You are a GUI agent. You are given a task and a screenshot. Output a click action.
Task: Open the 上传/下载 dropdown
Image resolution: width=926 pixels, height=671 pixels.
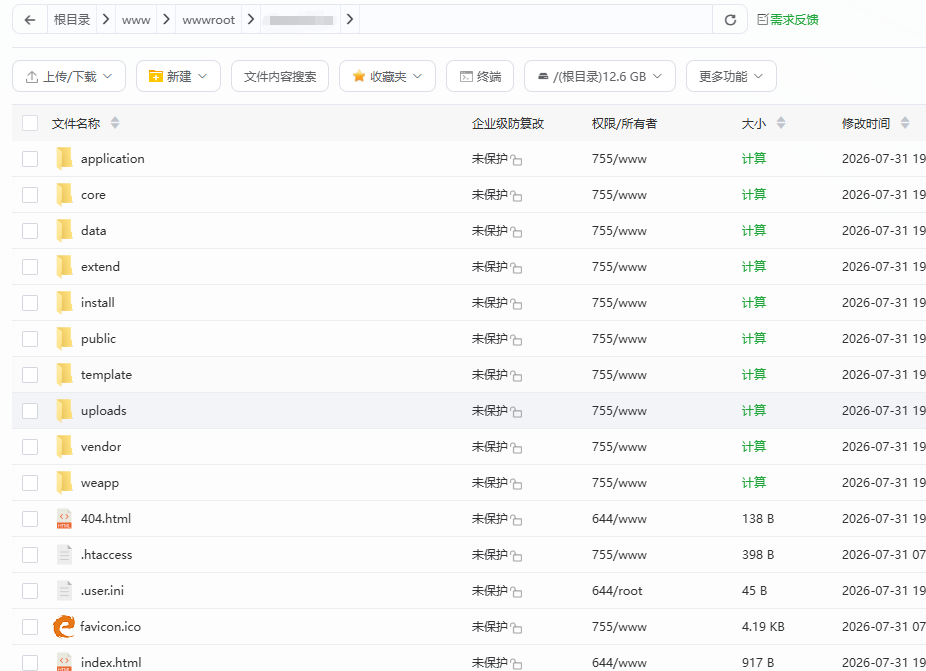click(69, 76)
